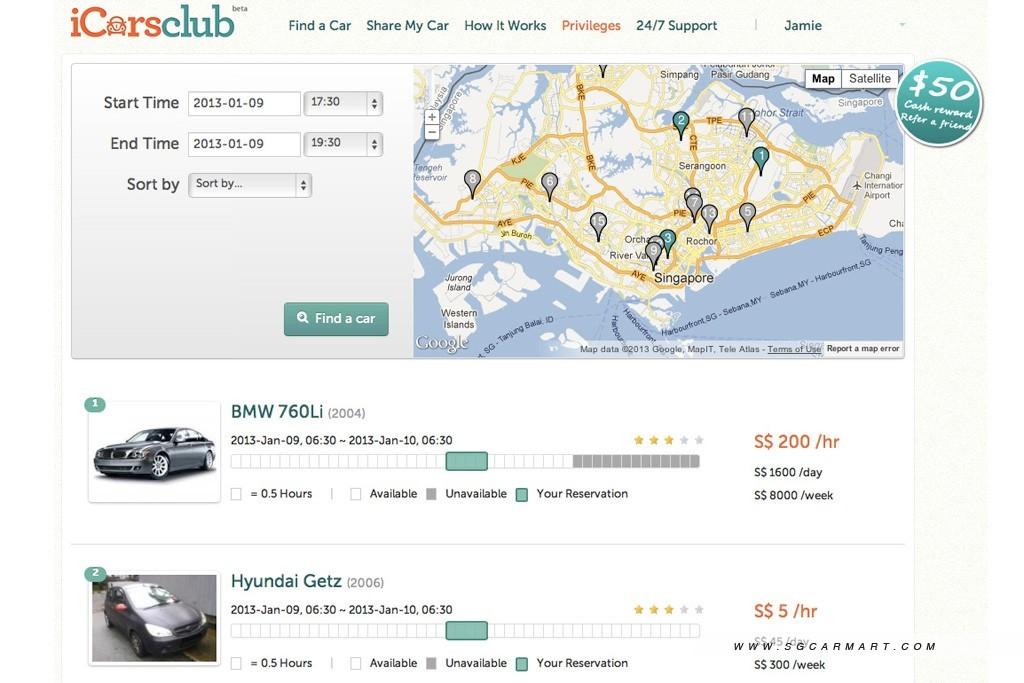
Task: Click the $50 cash reward badge
Action: click(938, 103)
